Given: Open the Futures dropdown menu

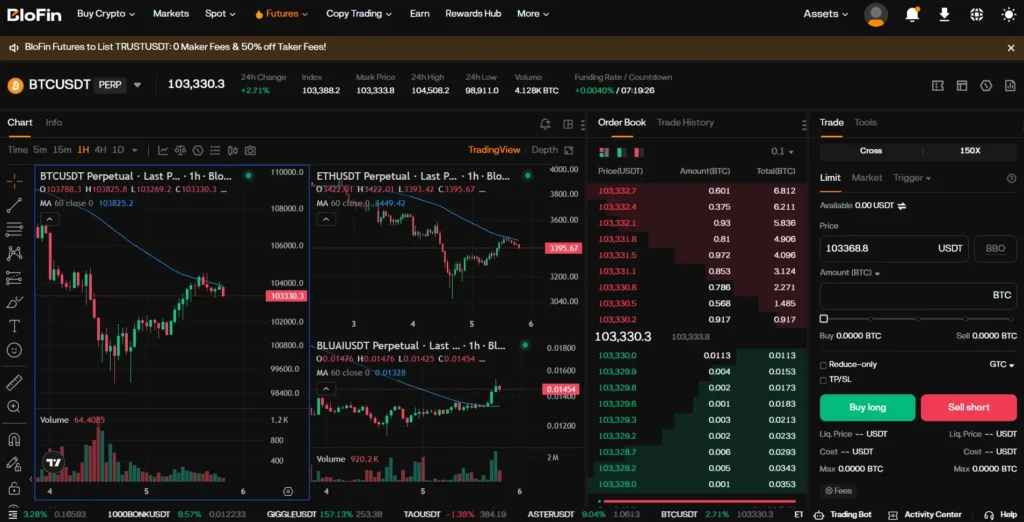Looking at the screenshot, I should pos(281,14).
